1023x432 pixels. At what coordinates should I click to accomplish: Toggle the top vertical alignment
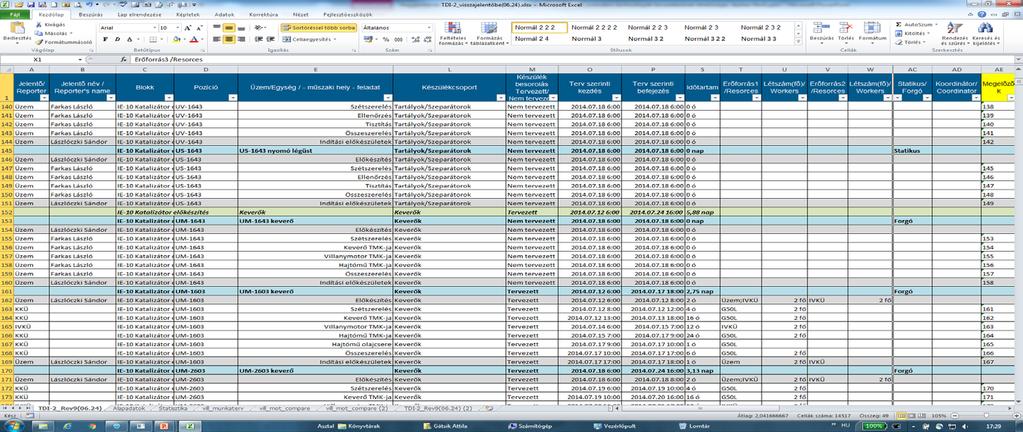217,28
